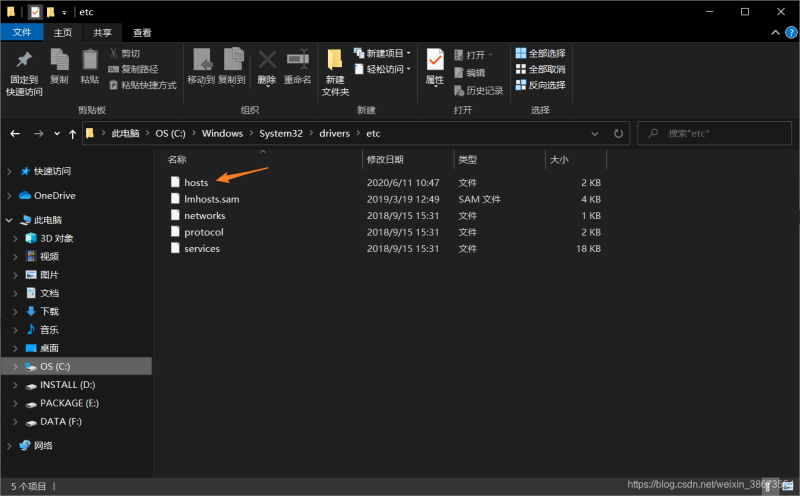Click Invert Selection button
The height and width of the screenshot is (496, 800).
click(x=540, y=85)
